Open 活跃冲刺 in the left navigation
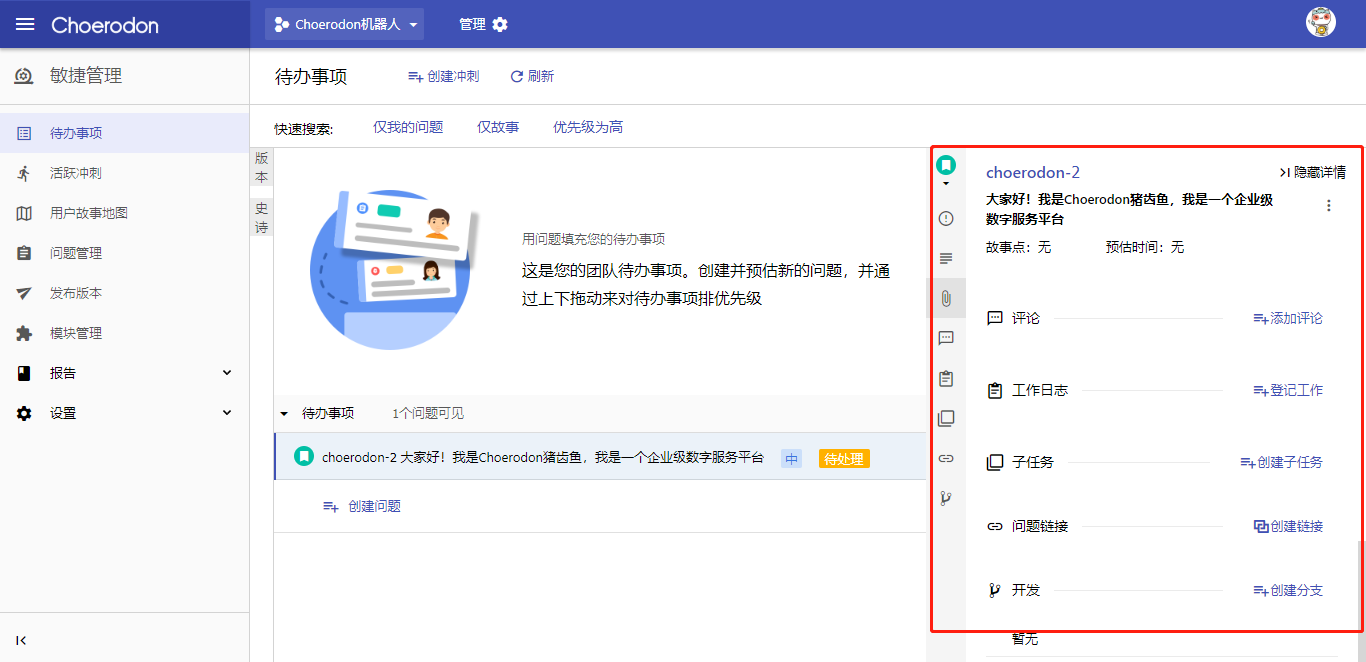 (x=76, y=173)
